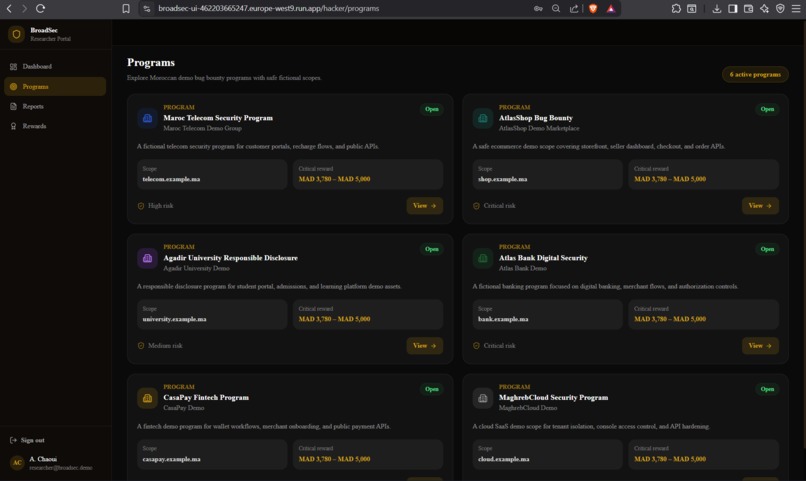View the Maroc Telecom Security Program
Image resolution: width=806 pixels, height=481 pixels.
click(425, 206)
